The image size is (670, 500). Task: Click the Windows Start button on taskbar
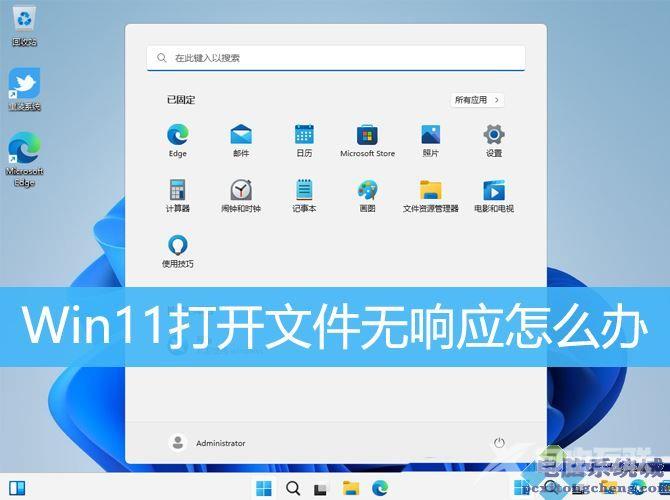click(264, 488)
